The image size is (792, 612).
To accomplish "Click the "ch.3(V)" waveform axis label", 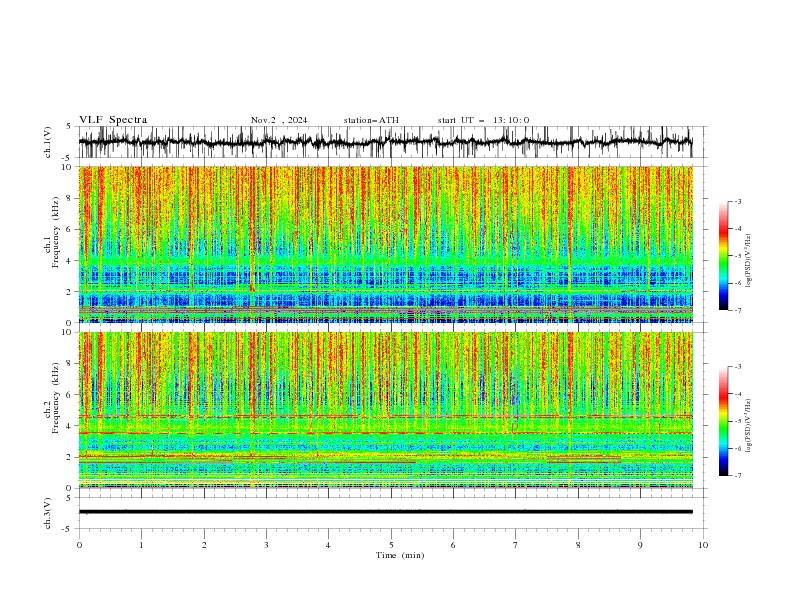I will click(x=48, y=513).
